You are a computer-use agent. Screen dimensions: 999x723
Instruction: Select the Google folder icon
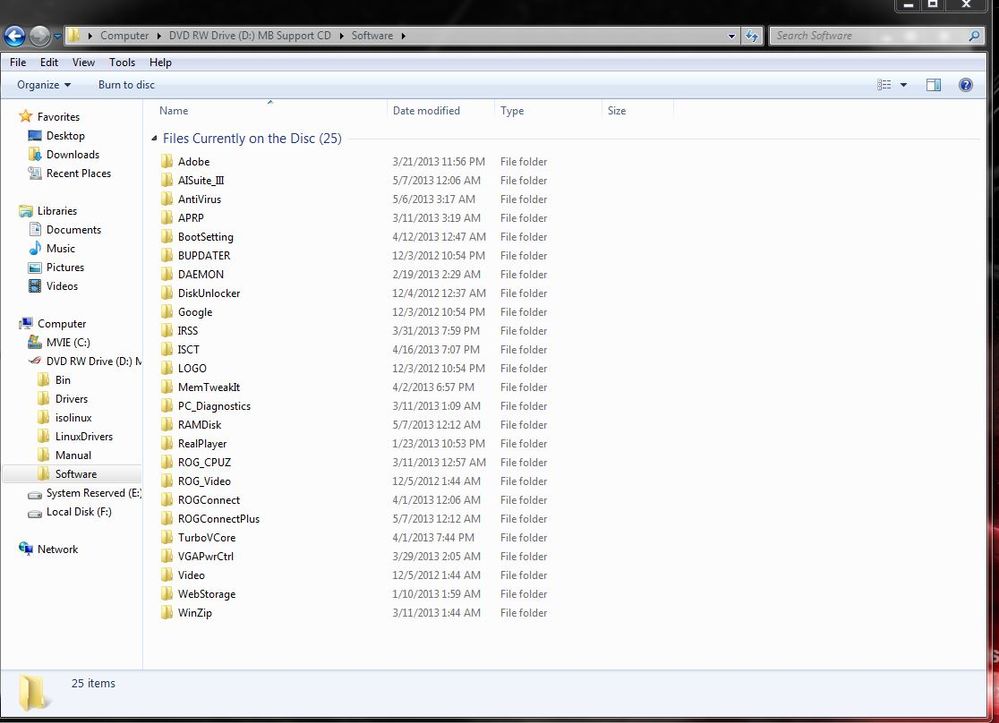tap(166, 311)
